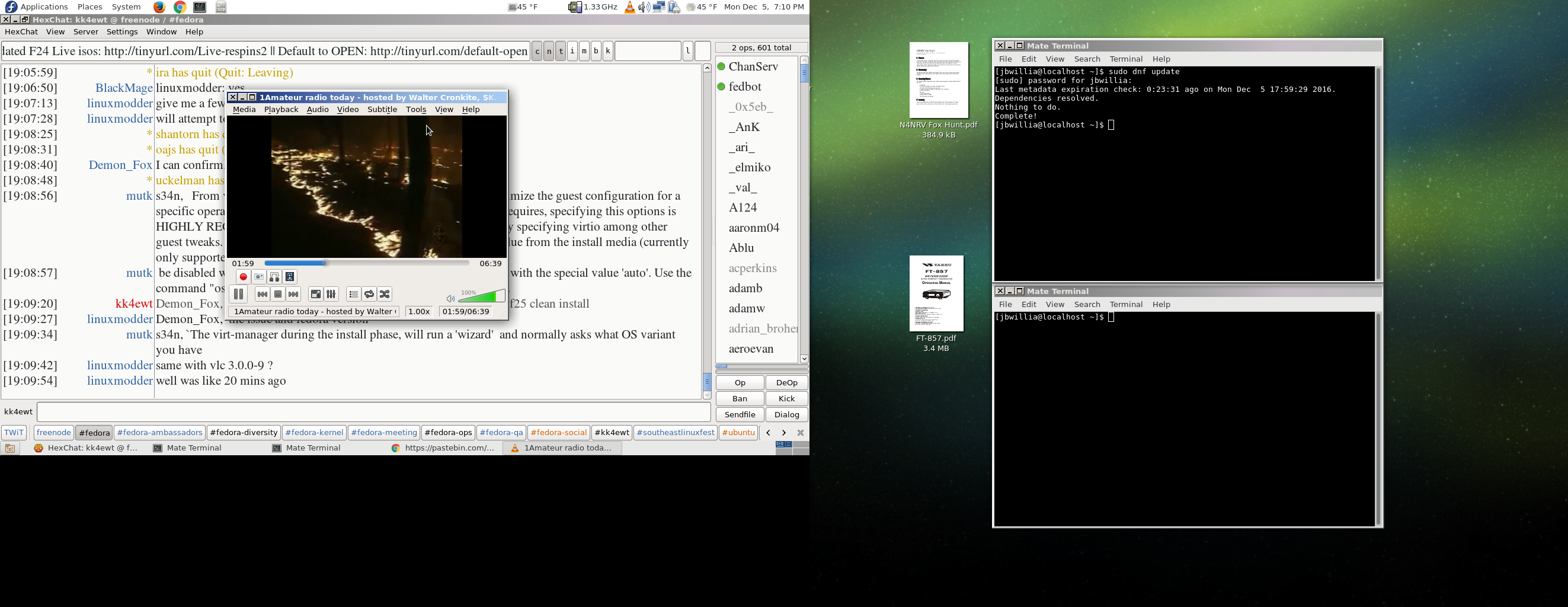Mute VLC with speaker icon

[x=450, y=299]
